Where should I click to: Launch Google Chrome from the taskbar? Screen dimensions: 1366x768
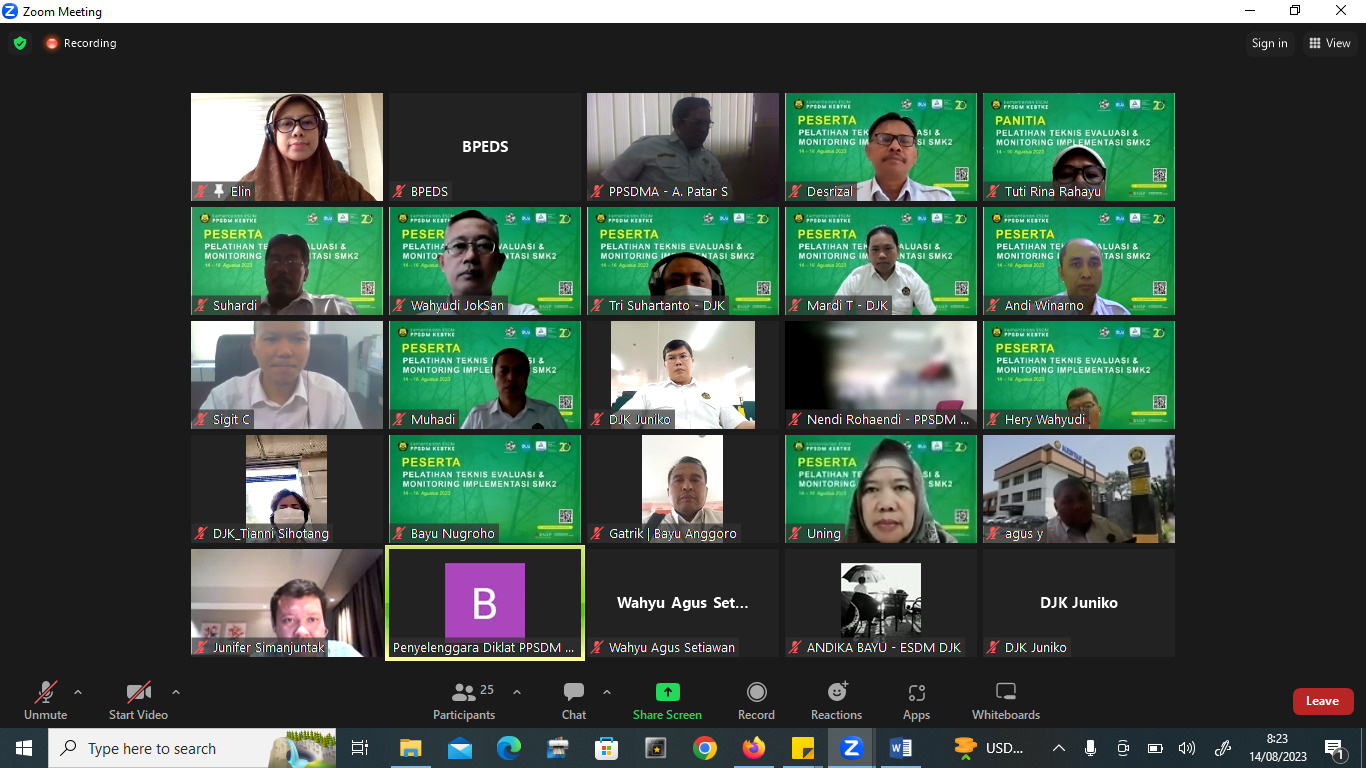pos(705,748)
